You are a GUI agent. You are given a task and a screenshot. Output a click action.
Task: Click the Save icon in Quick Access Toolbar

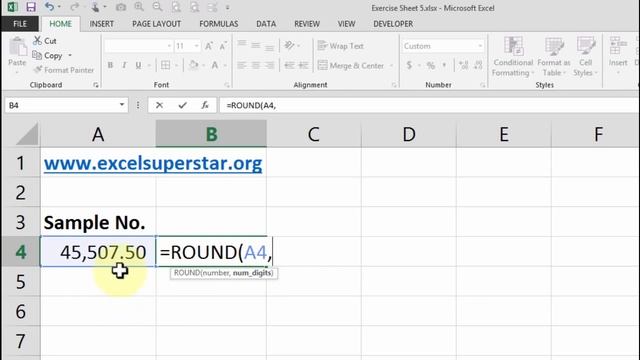tap(31, 7)
